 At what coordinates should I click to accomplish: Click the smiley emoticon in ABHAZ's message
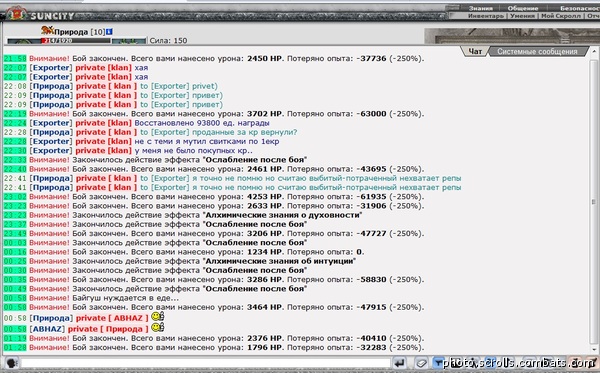coord(157,327)
